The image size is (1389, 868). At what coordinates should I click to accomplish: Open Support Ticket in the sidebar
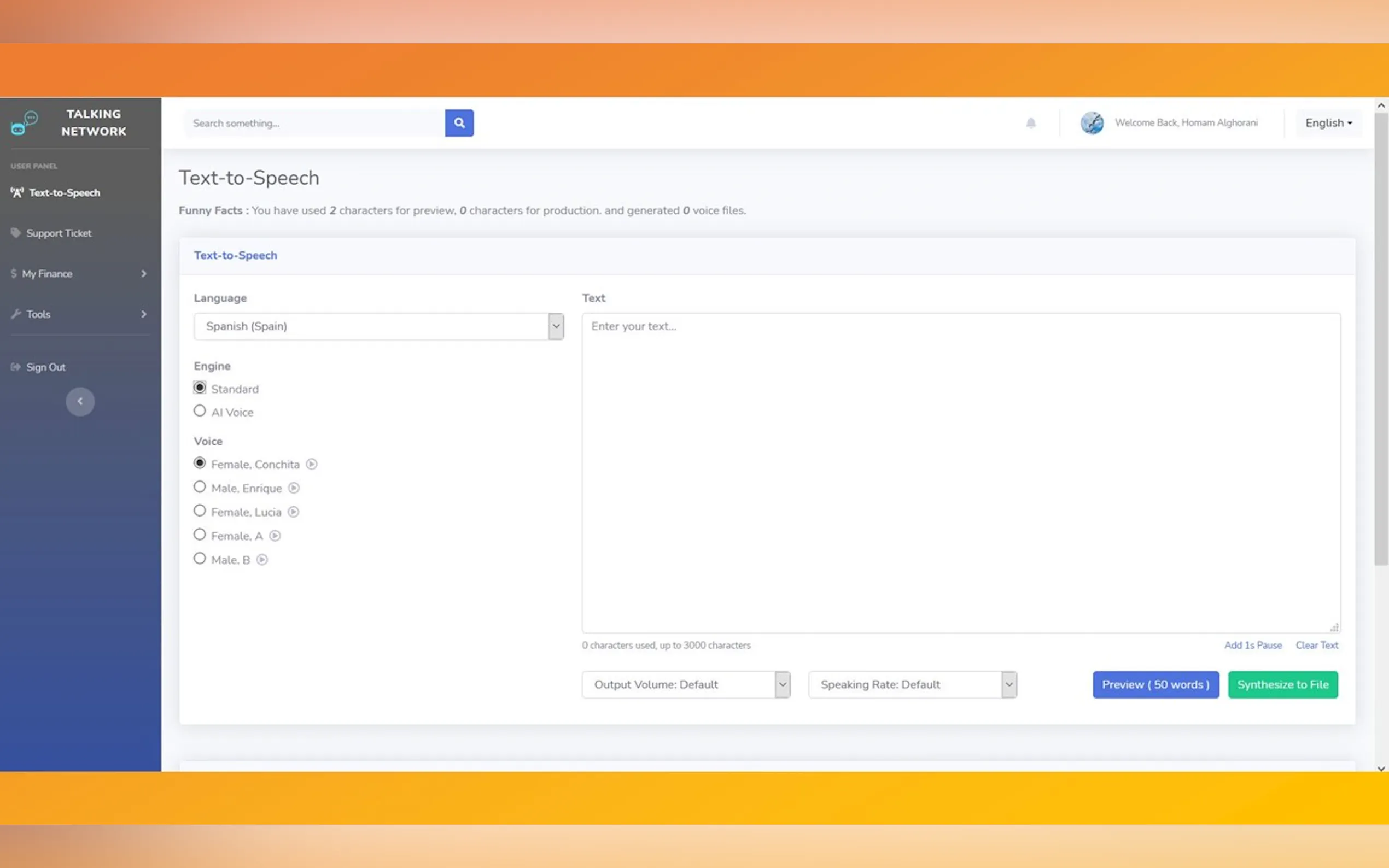59,233
